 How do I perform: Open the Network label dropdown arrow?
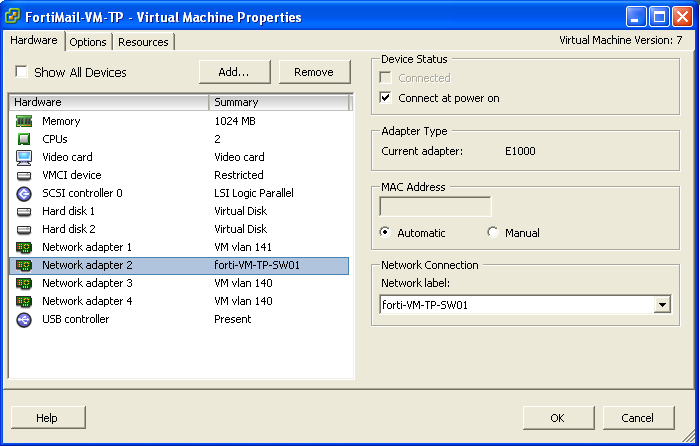[x=662, y=305]
